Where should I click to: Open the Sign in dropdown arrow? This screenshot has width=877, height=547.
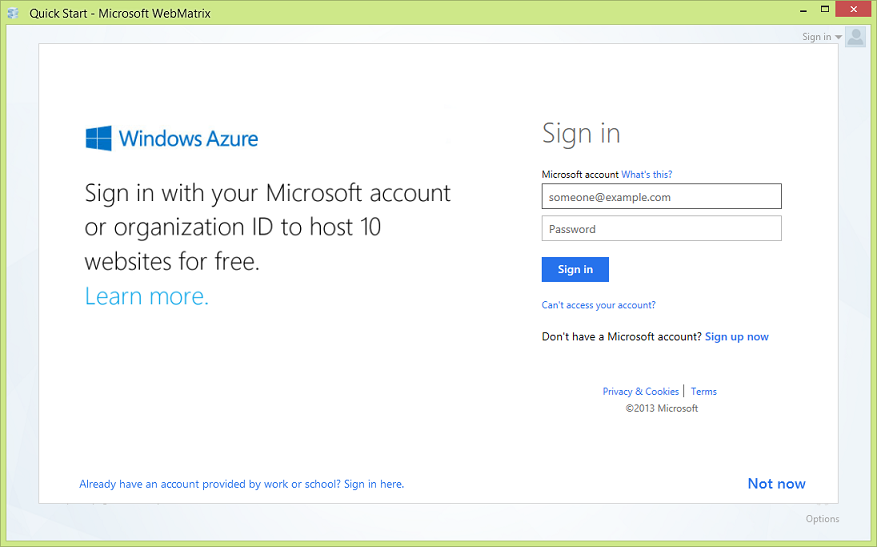[x=838, y=37]
